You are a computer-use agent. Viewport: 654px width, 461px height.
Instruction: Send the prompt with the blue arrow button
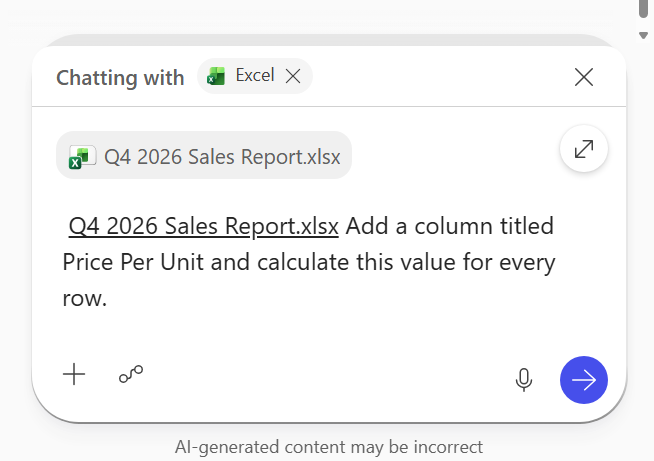584,380
